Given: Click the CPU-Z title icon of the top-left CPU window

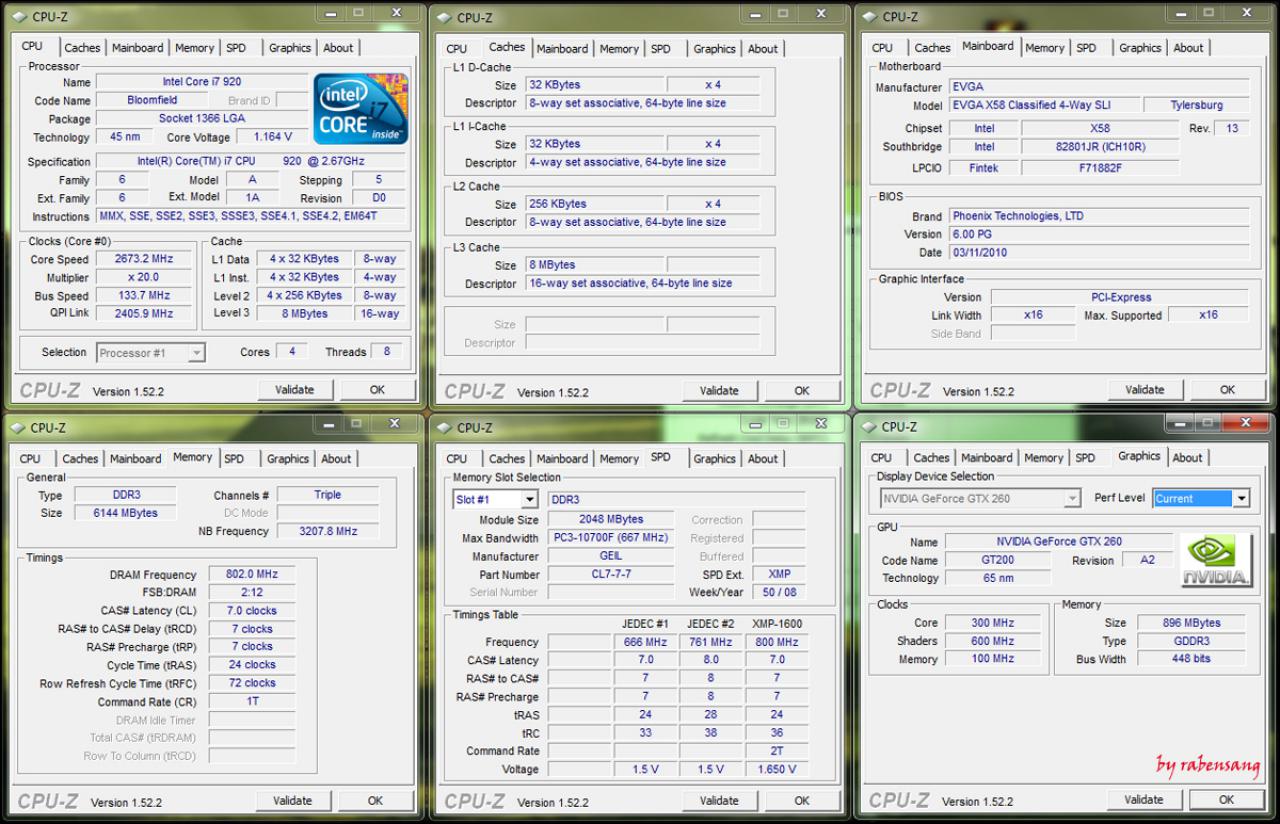Looking at the screenshot, I should [19, 17].
